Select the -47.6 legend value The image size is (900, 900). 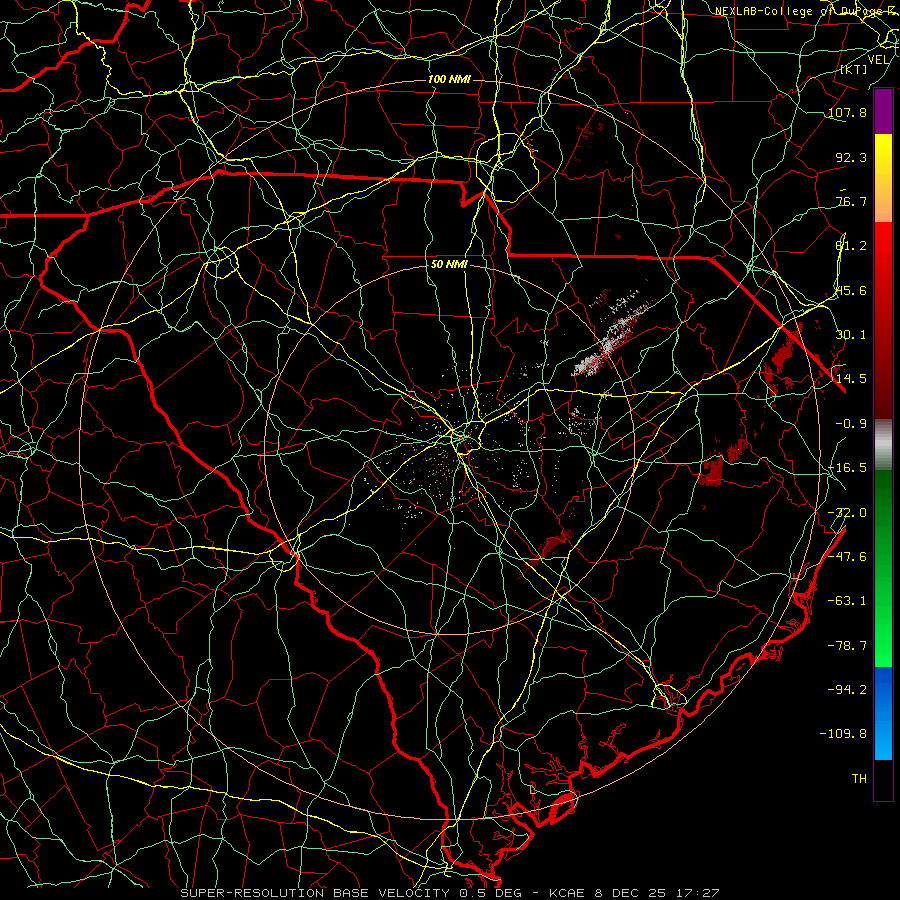pos(847,557)
